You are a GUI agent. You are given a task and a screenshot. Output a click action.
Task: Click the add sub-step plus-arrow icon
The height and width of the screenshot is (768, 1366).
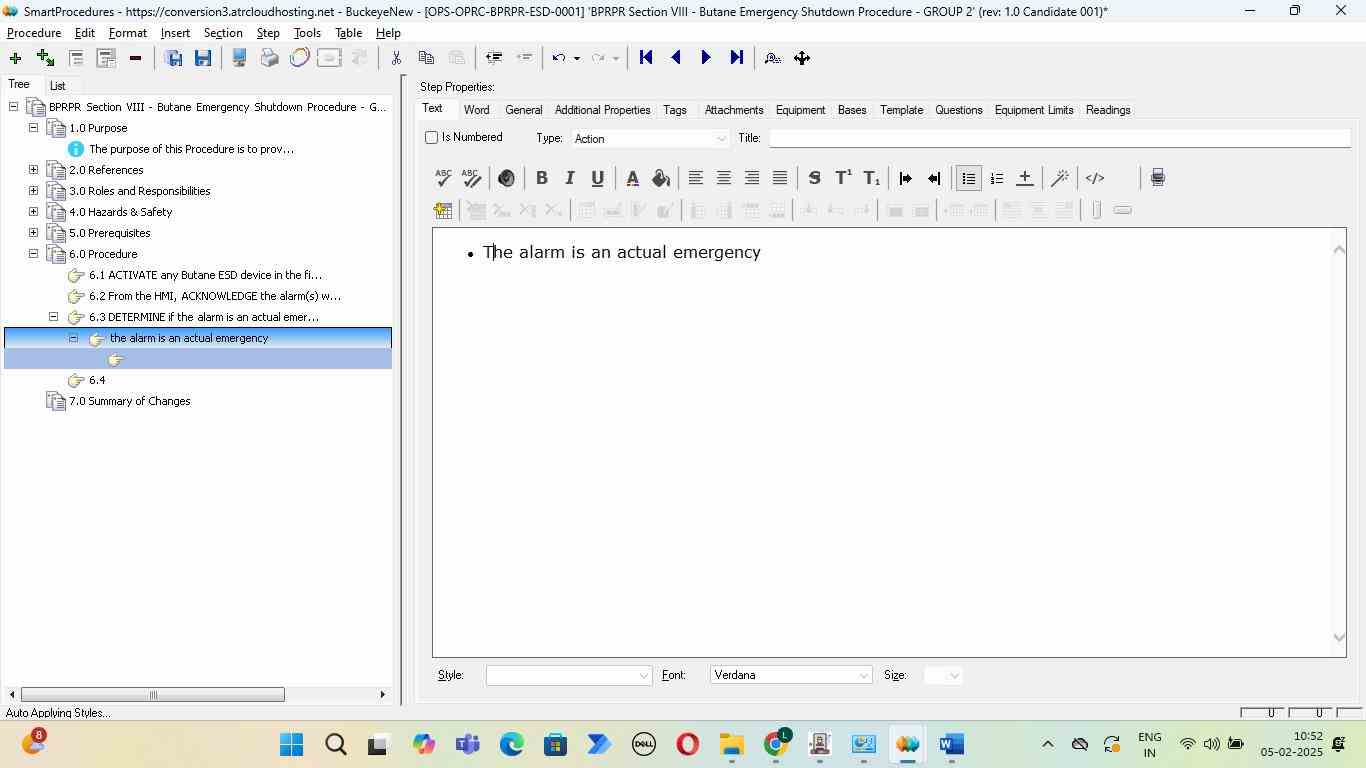(45, 58)
